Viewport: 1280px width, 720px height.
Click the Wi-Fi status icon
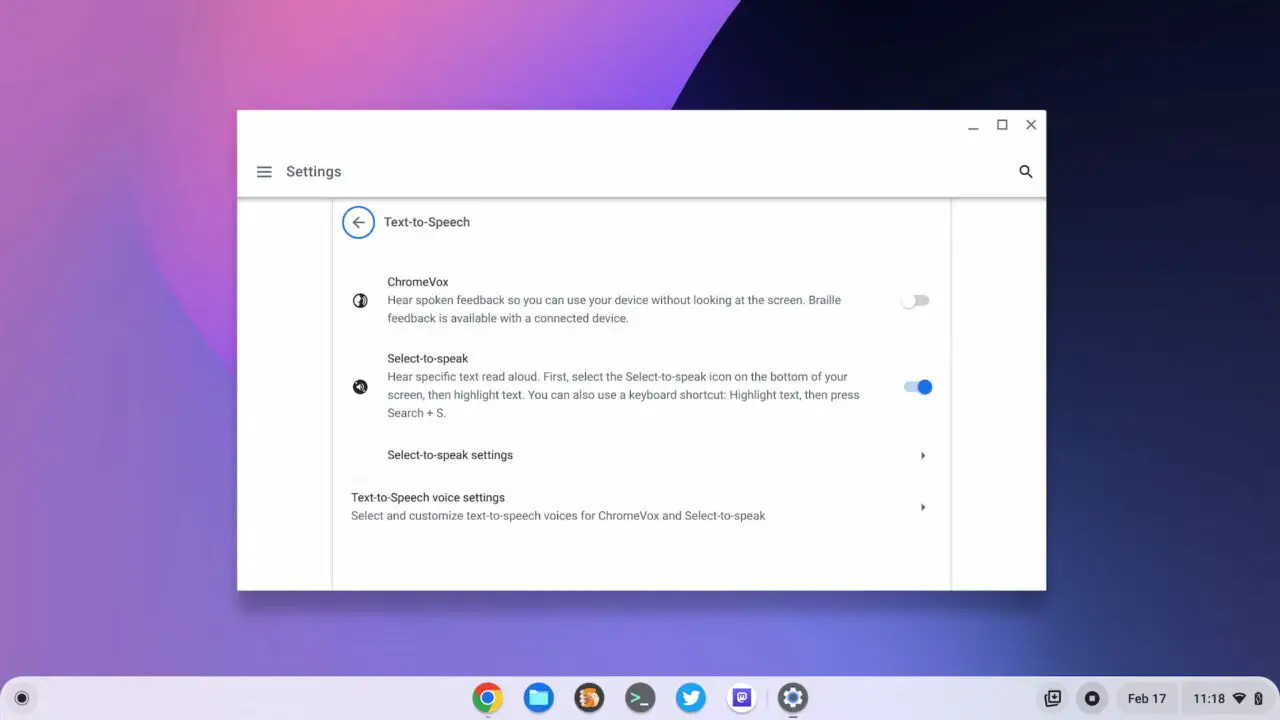point(1239,699)
